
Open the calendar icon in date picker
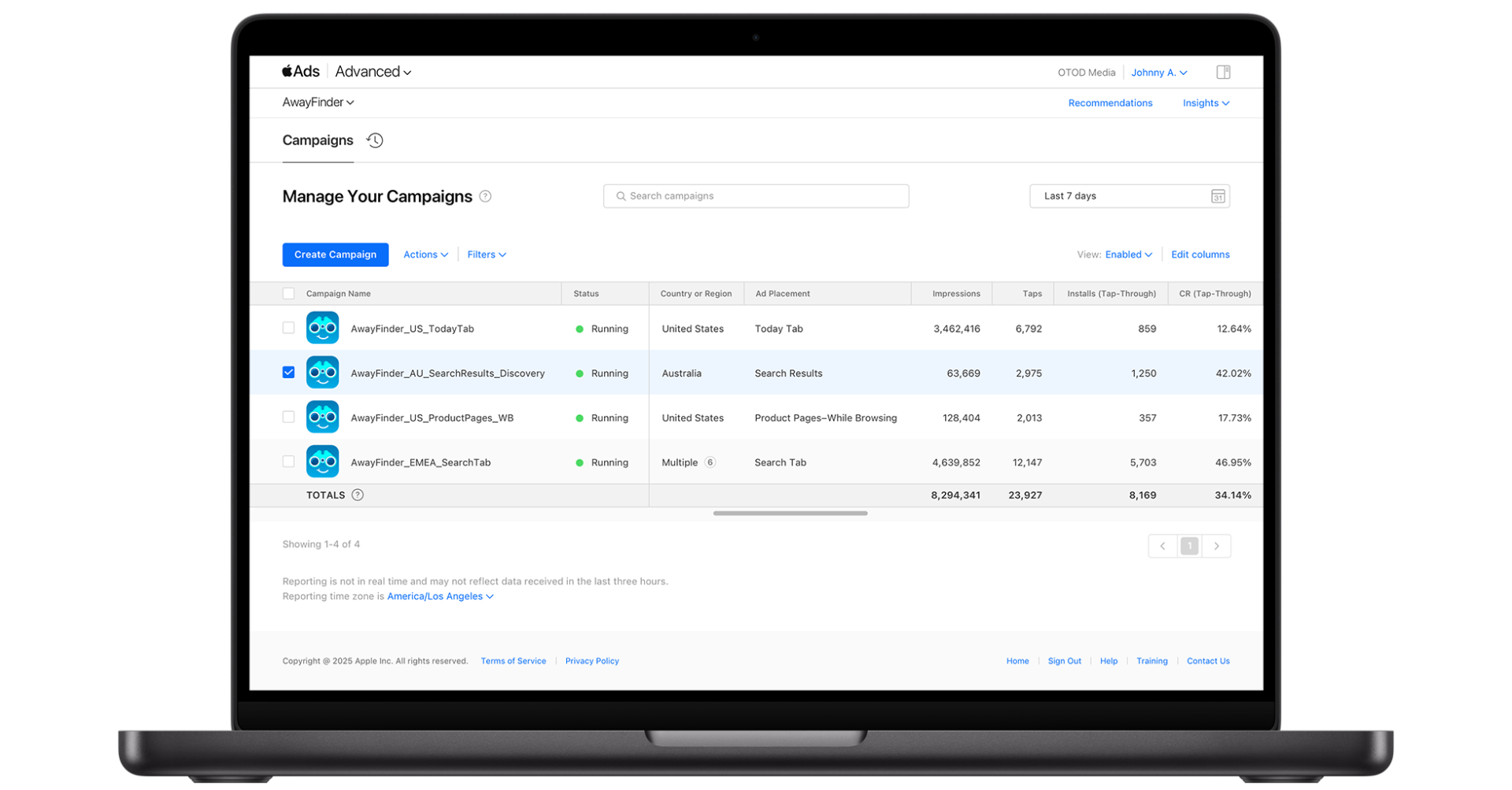pos(1217,196)
